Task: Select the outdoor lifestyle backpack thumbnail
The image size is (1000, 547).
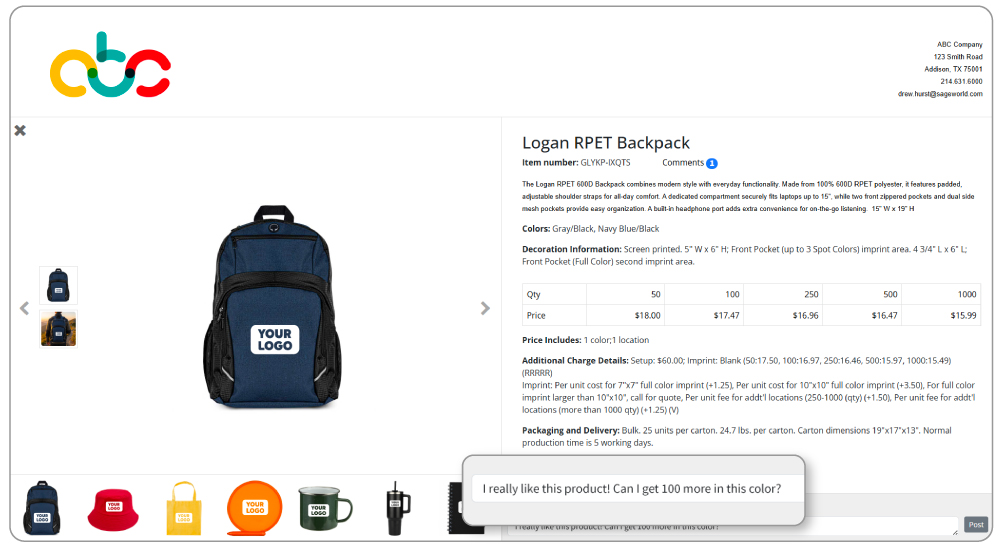Action: click(58, 328)
